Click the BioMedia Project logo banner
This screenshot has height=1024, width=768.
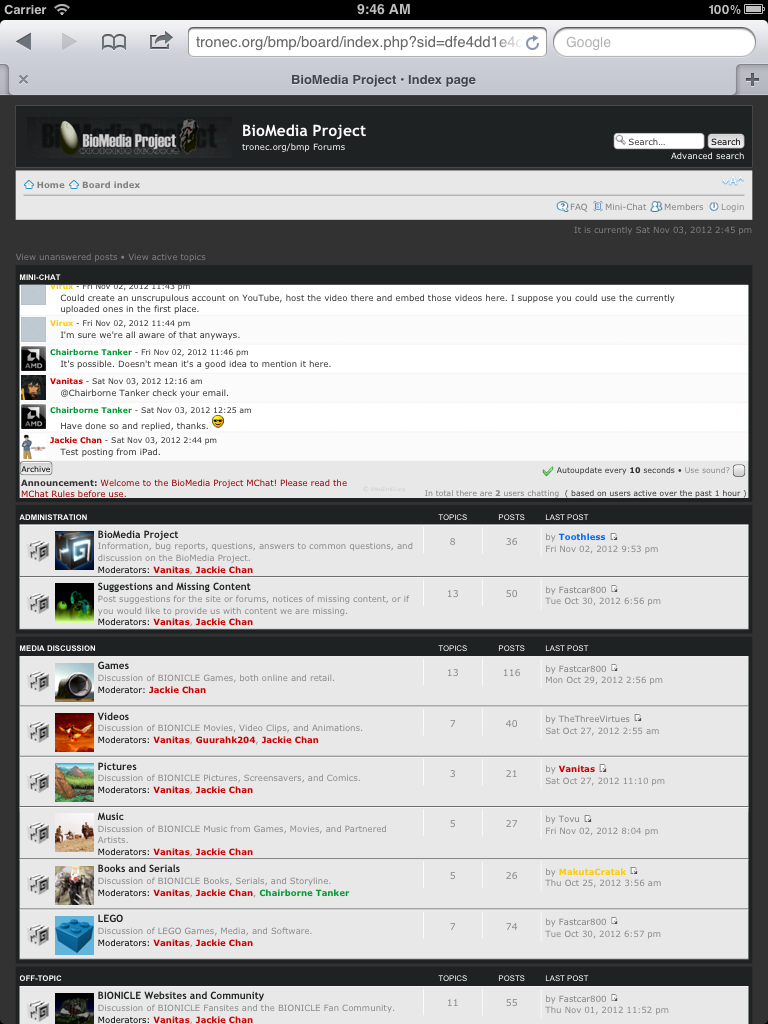tap(129, 137)
